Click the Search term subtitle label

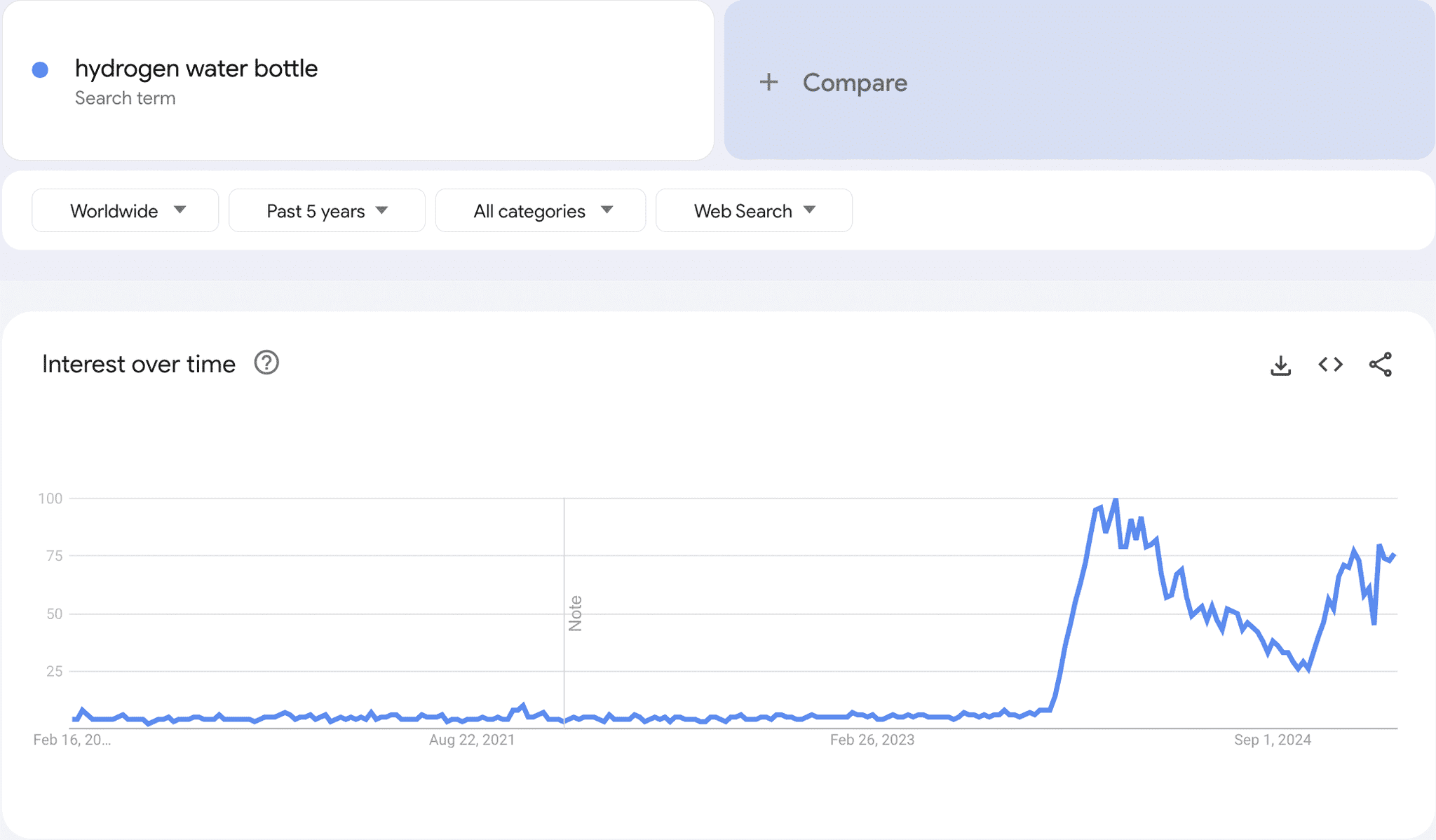click(125, 98)
